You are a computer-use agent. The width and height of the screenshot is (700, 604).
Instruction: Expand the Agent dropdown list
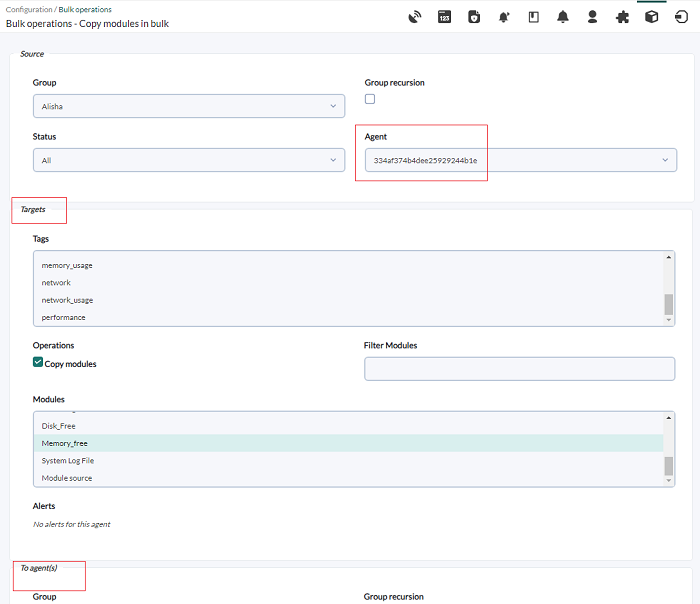pyautogui.click(x=521, y=160)
